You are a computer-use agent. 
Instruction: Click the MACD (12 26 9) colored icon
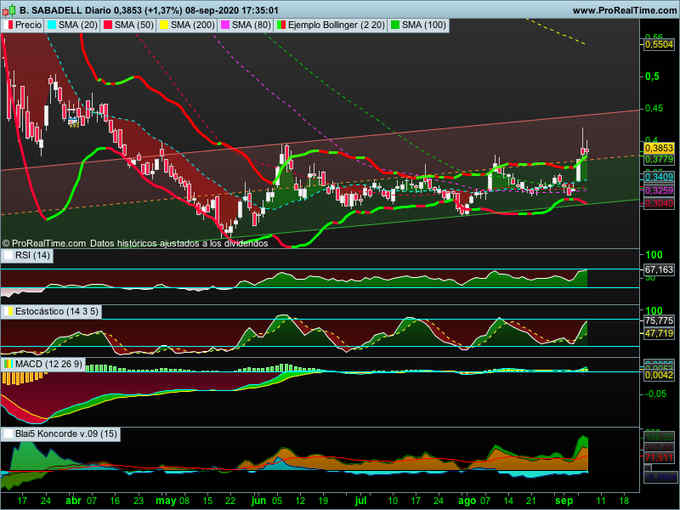[10, 362]
